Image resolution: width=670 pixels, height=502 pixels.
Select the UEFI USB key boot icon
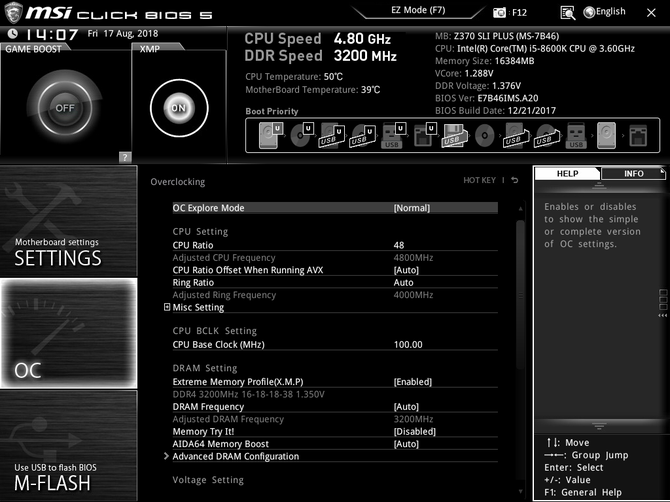click(393, 135)
